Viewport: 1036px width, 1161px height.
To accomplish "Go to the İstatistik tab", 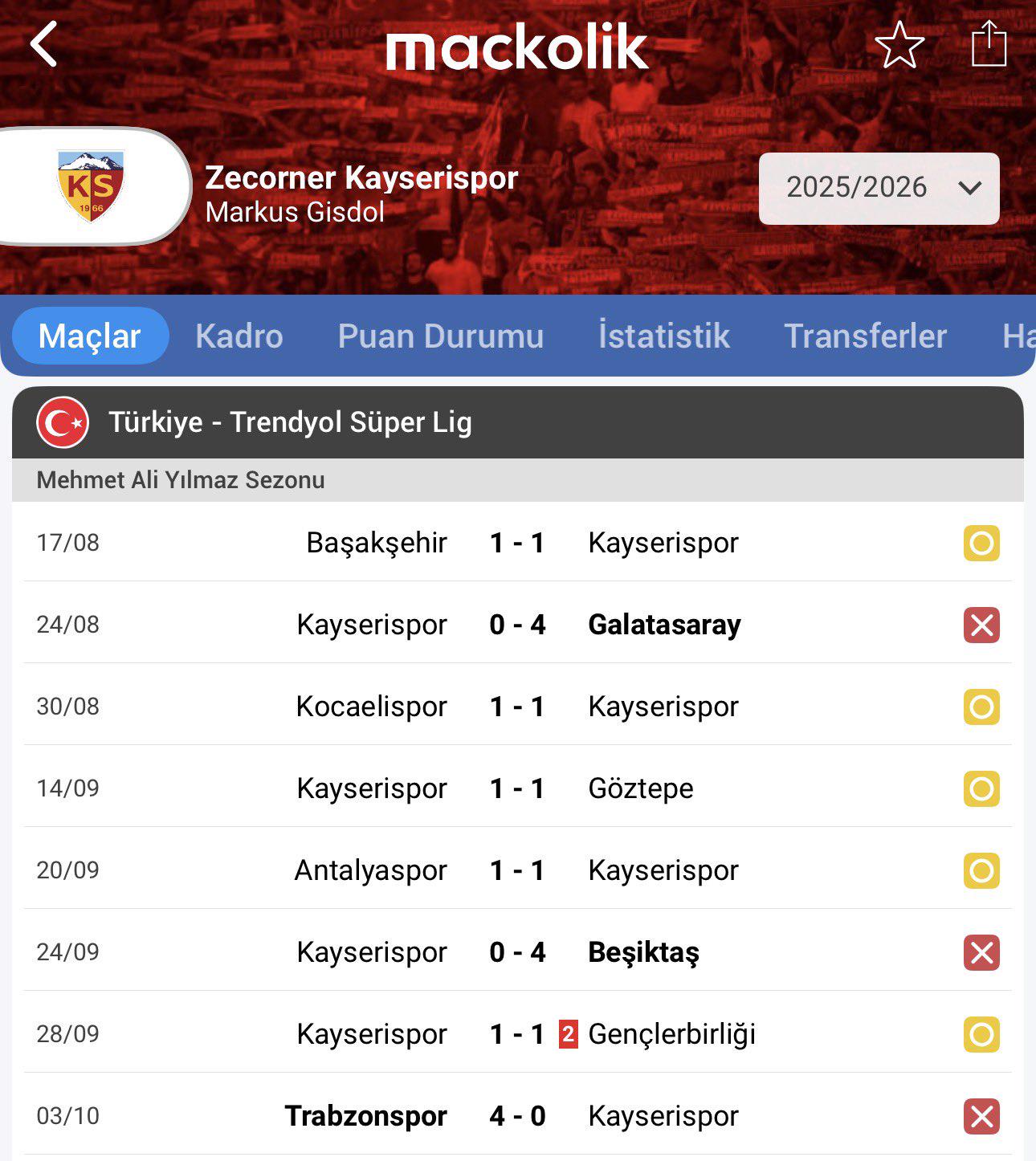I will pyautogui.click(x=663, y=336).
